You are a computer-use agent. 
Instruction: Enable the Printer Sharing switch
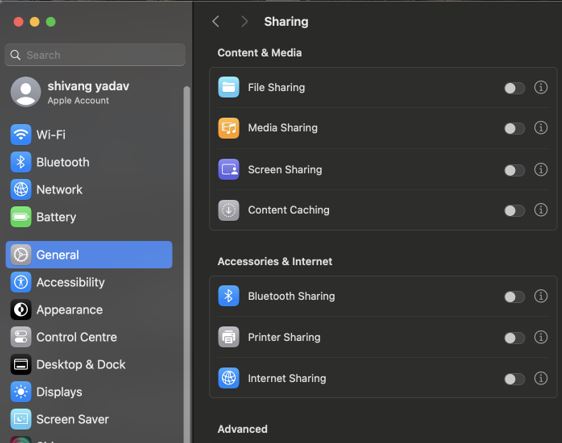[514, 338]
